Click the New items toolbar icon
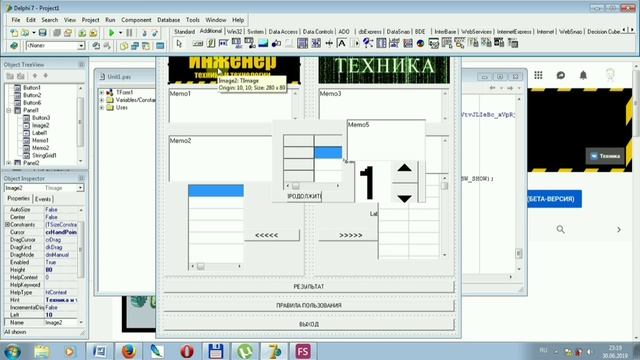The height and width of the screenshot is (360, 640). [x=14, y=33]
